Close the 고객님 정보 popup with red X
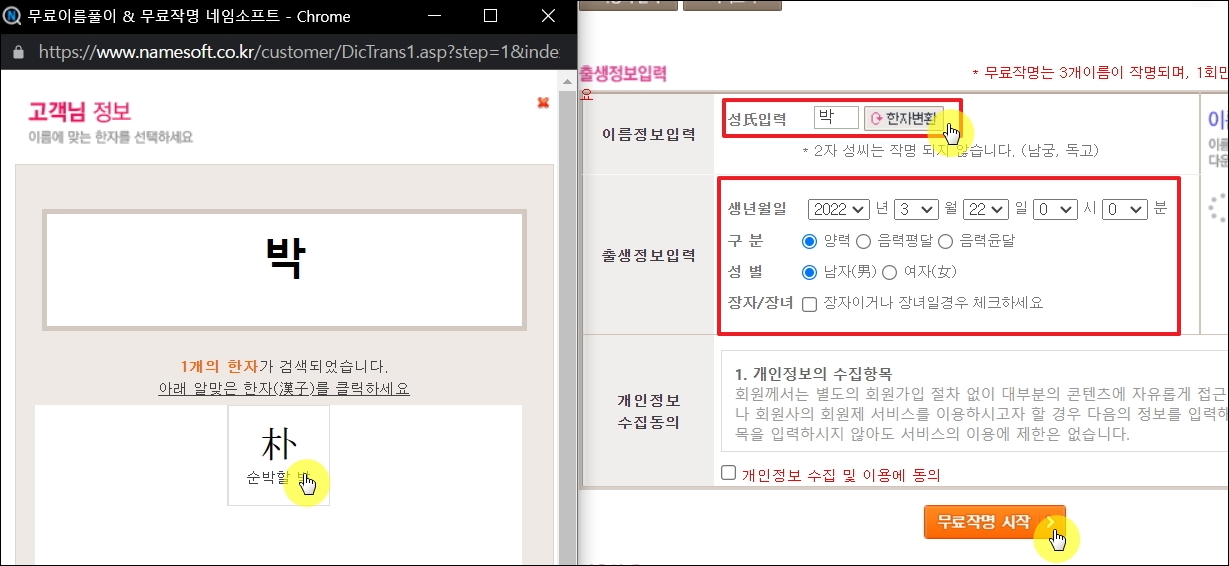The height and width of the screenshot is (566, 1229). click(543, 102)
